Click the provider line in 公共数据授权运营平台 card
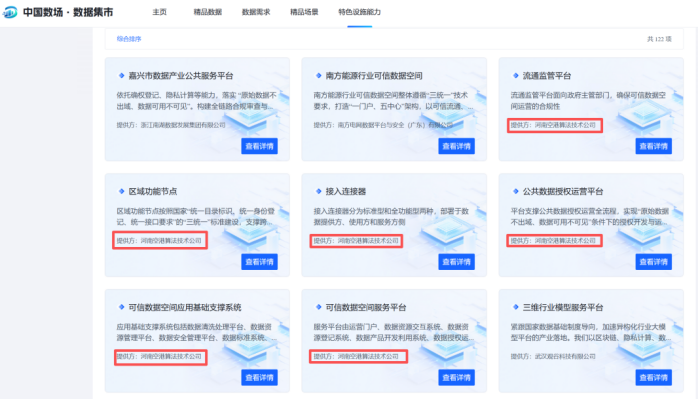The height and width of the screenshot is (399, 698). [x=553, y=240]
